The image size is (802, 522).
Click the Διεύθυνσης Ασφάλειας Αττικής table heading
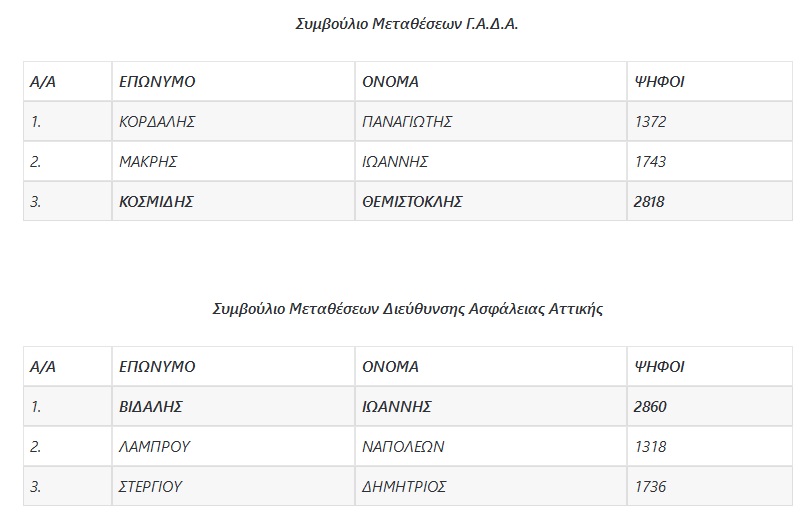point(408,309)
